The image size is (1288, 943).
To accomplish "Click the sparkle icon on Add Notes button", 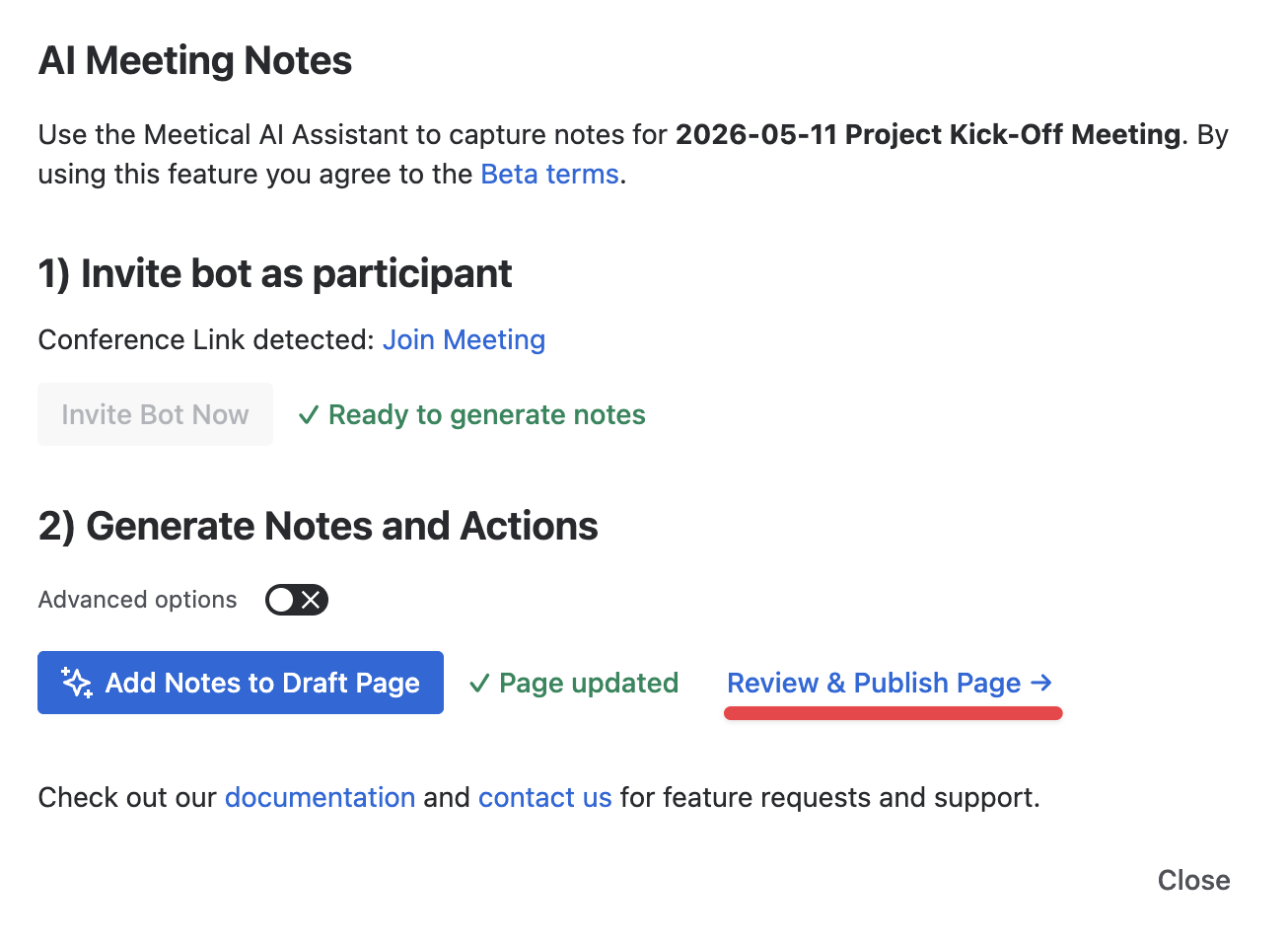I will click(x=76, y=683).
